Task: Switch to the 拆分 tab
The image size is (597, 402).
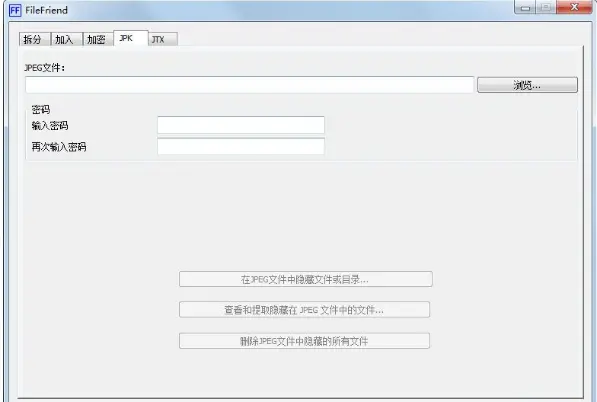Action: 34,39
